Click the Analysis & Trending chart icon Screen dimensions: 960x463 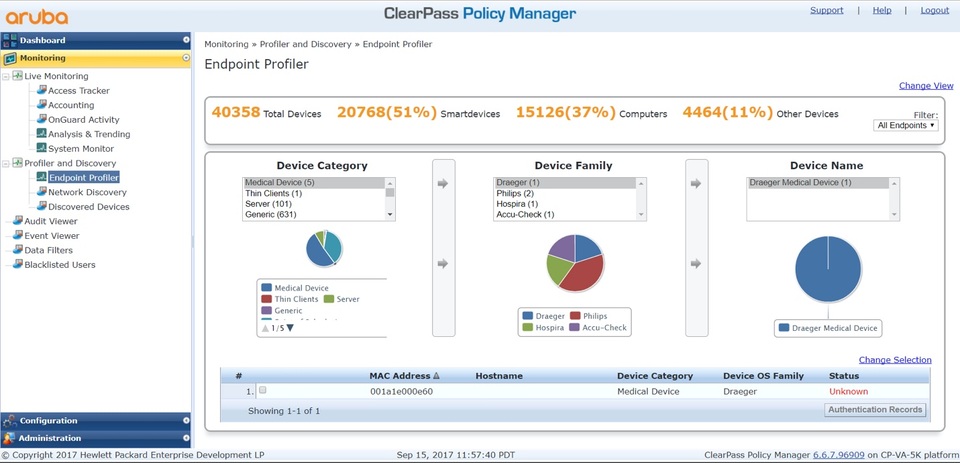(x=41, y=134)
